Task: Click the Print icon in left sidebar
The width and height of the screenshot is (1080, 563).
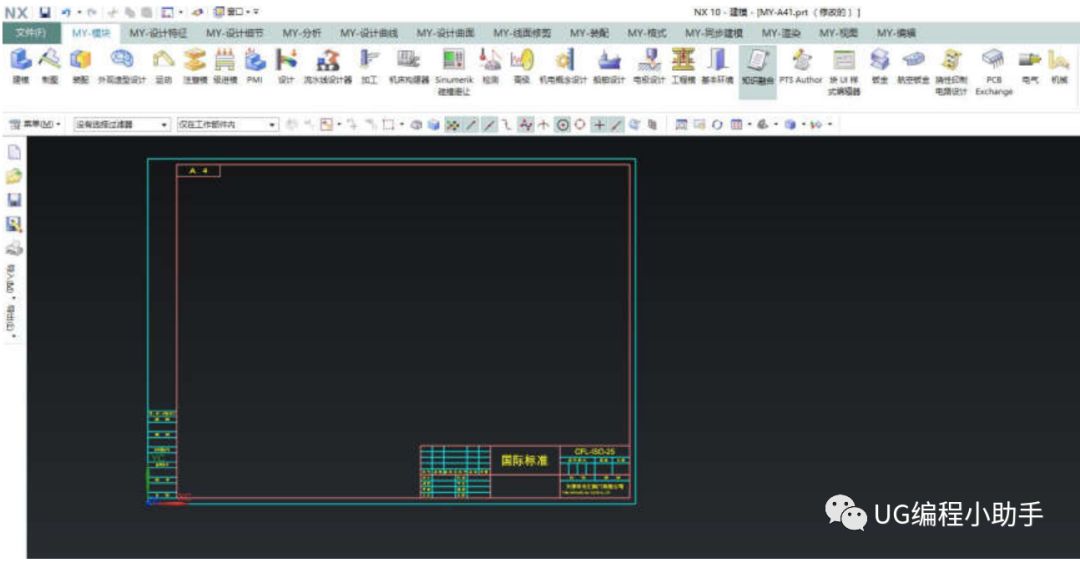Action: pos(14,248)
